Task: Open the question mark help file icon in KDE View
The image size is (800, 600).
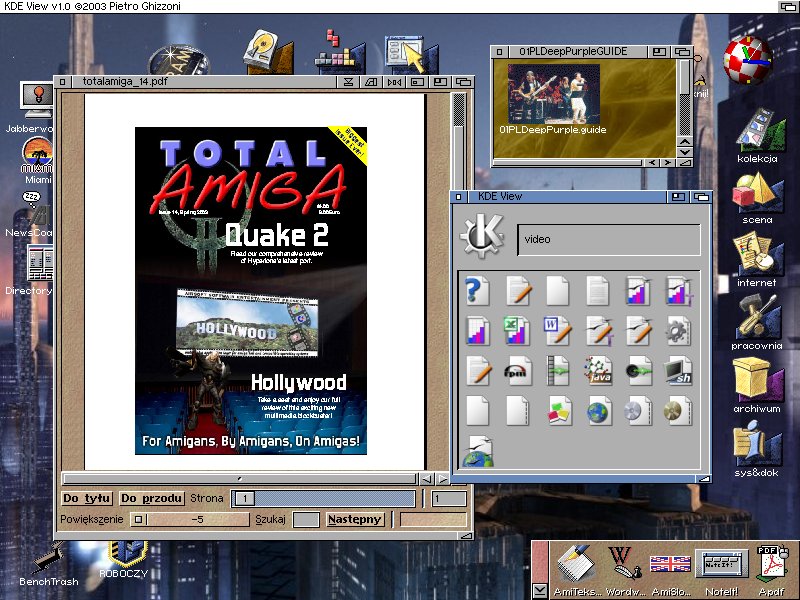Action: pyautogui.click(x=477, y=291)
